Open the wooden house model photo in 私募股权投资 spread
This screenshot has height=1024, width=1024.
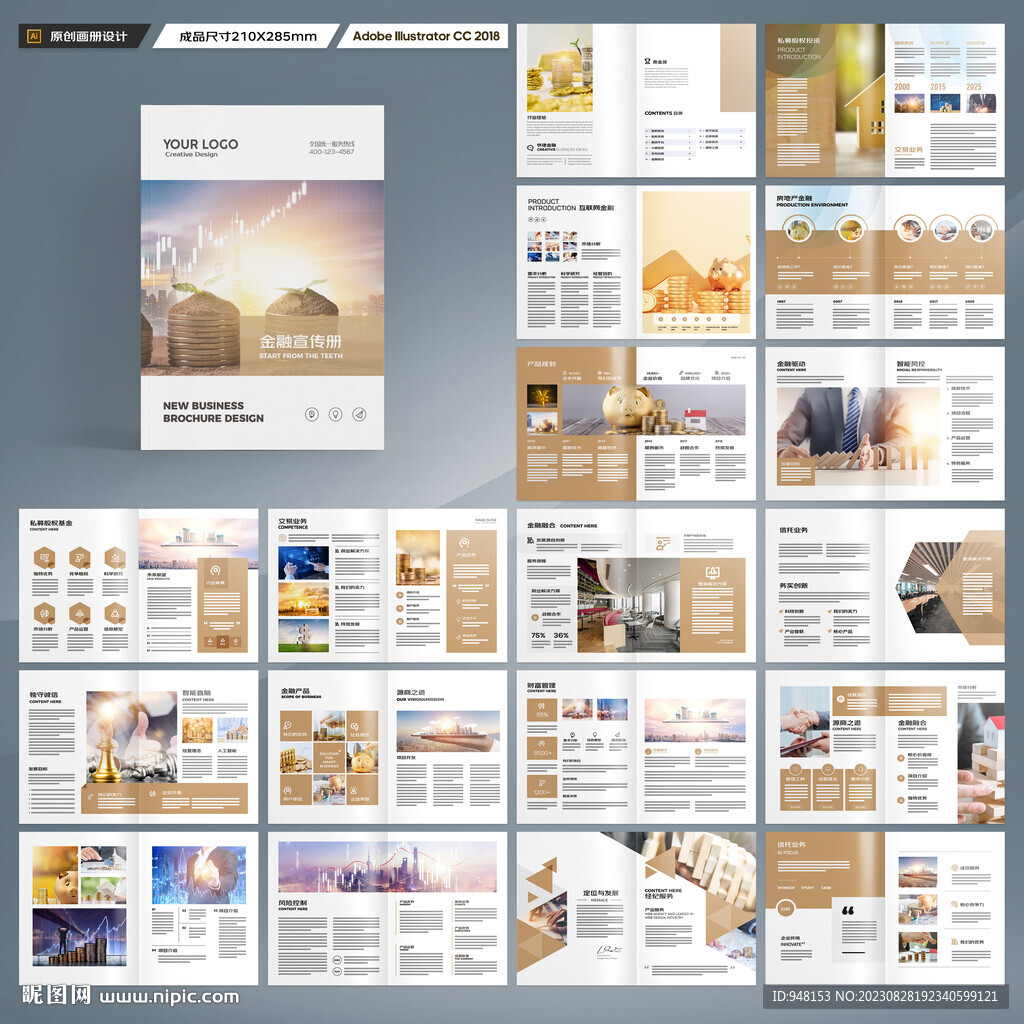coord(860,101)
